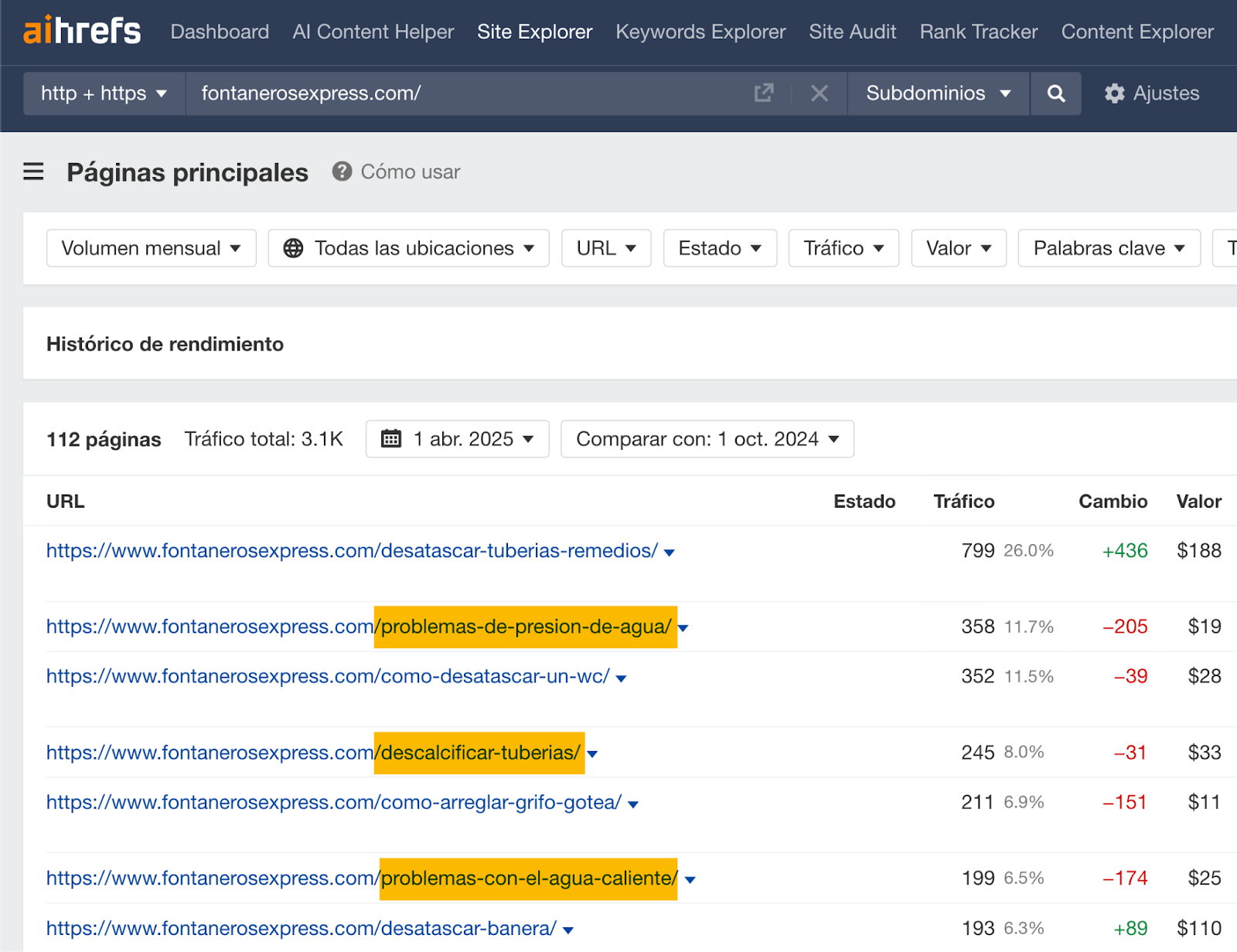Screen dimensions: 1237x952
Task: Click change value –205
Action: pos(1125,627)
